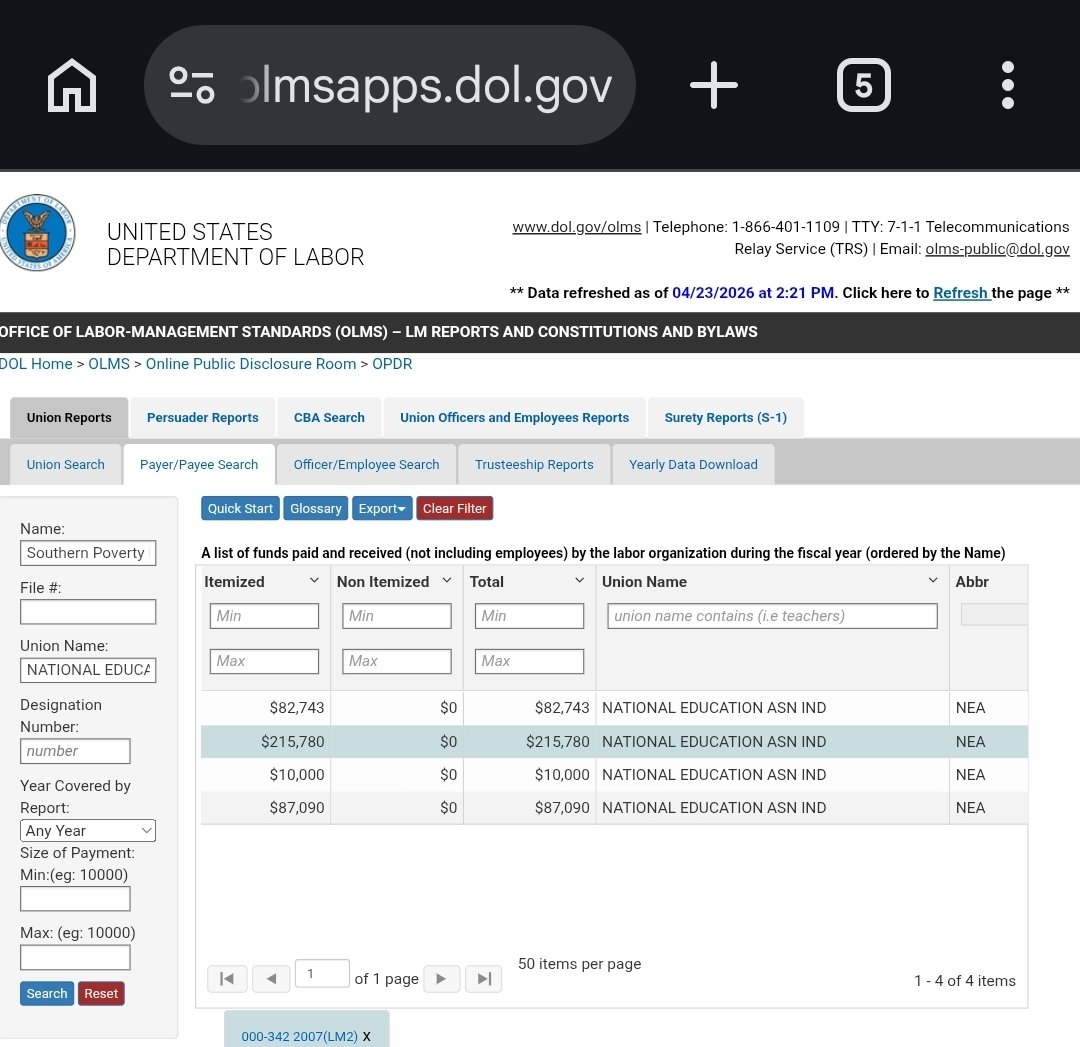The width and height of the screenshot is (1080, 1047).
Task: Open www.dol.gov/olms link
Action: (x=577, y=227)
